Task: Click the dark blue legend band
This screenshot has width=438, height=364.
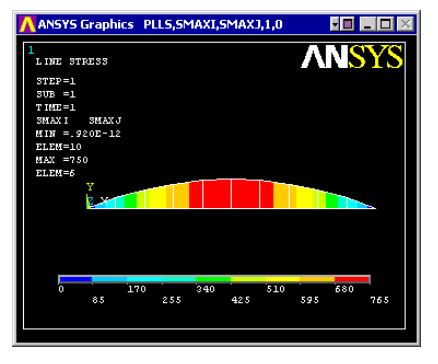Action: pyautogui.click(x=76, y=279)
